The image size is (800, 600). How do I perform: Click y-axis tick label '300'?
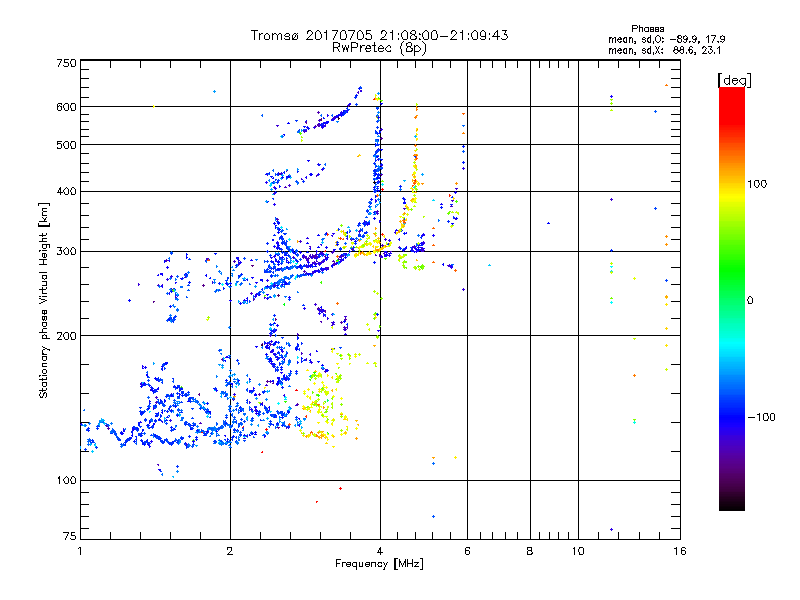click(x=66, y=252)
